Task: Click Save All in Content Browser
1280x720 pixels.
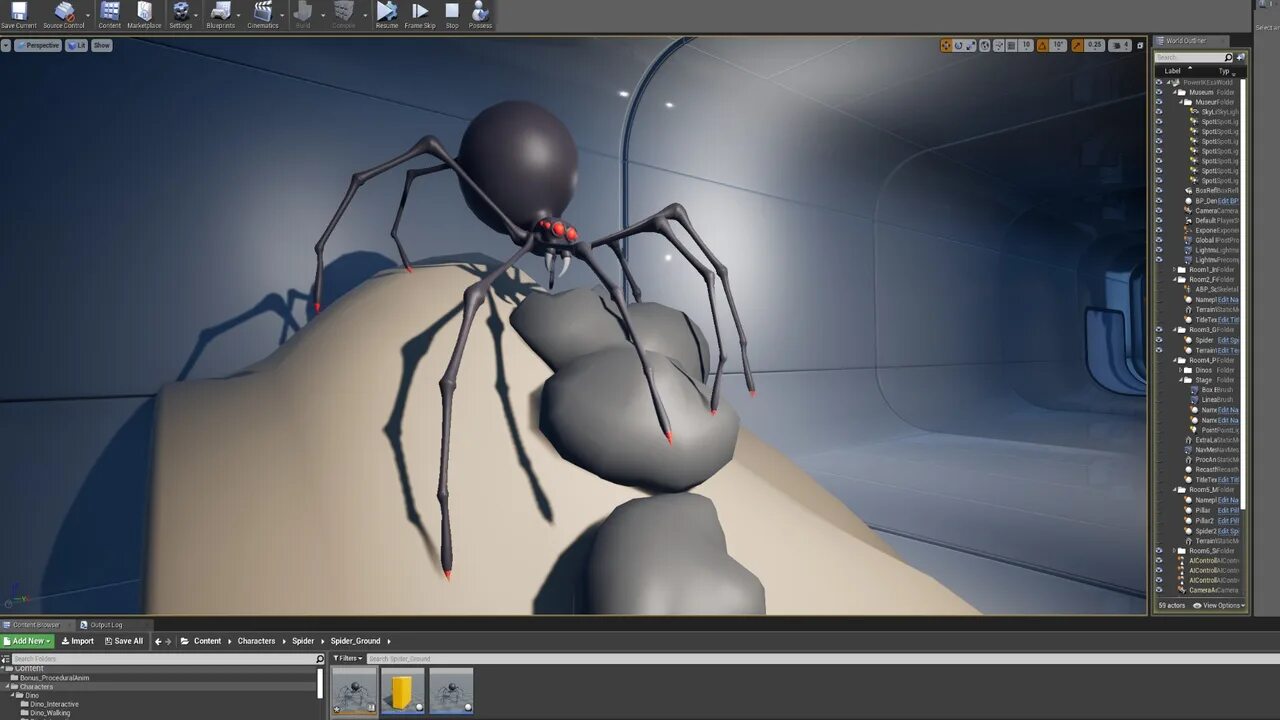Action: 124,641
